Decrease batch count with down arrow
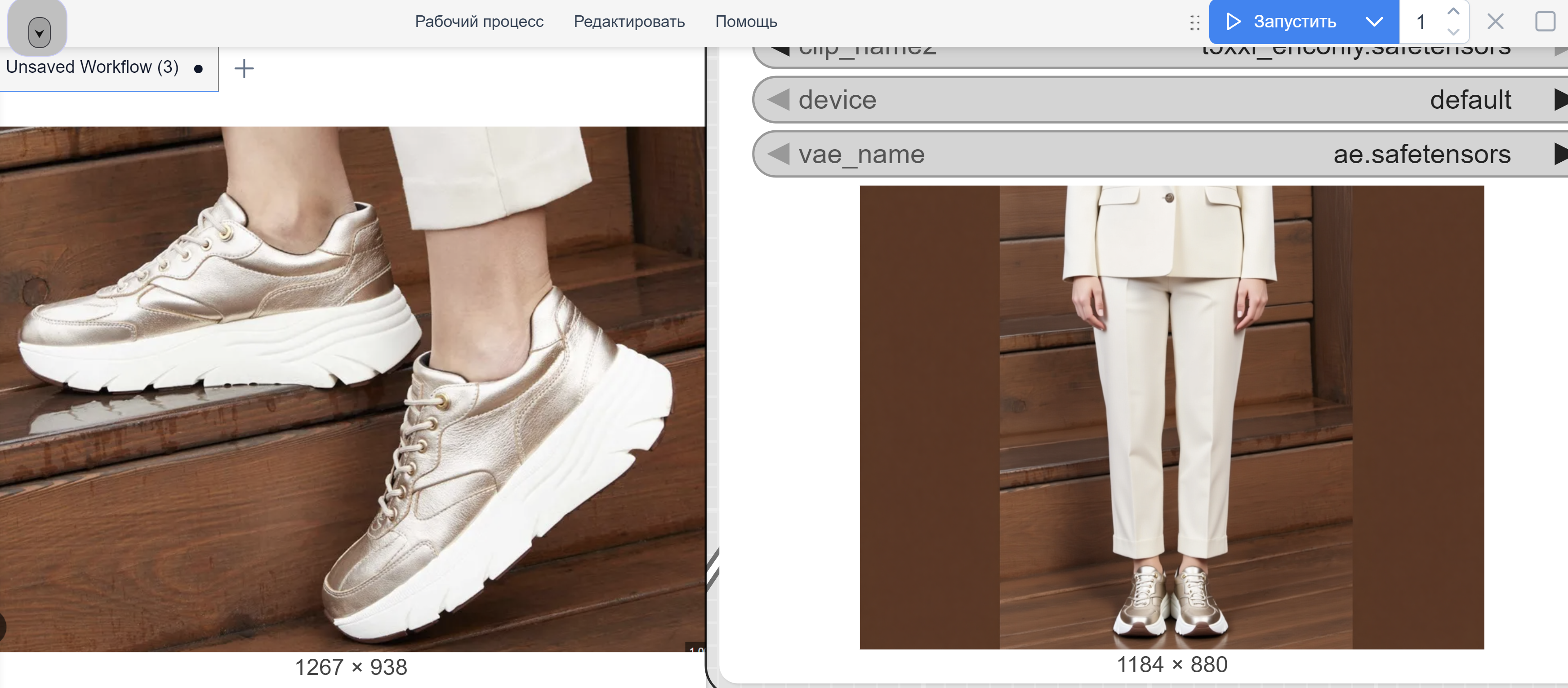 click(x=1453, y=31)
